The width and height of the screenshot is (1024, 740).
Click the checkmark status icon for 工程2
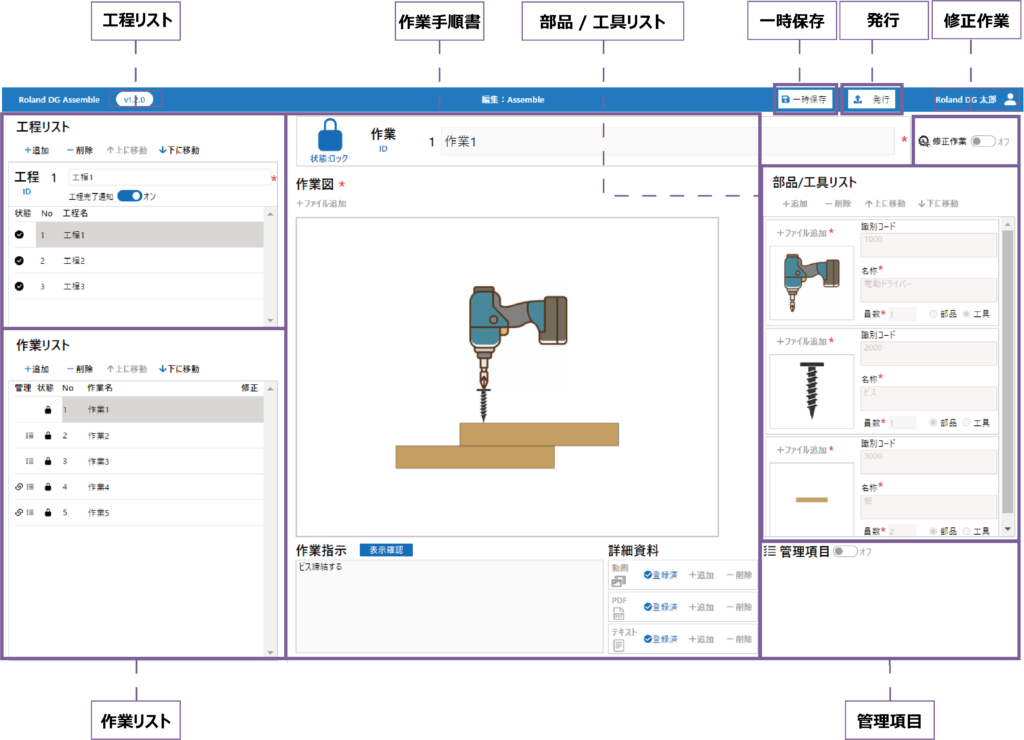point(20,260)
